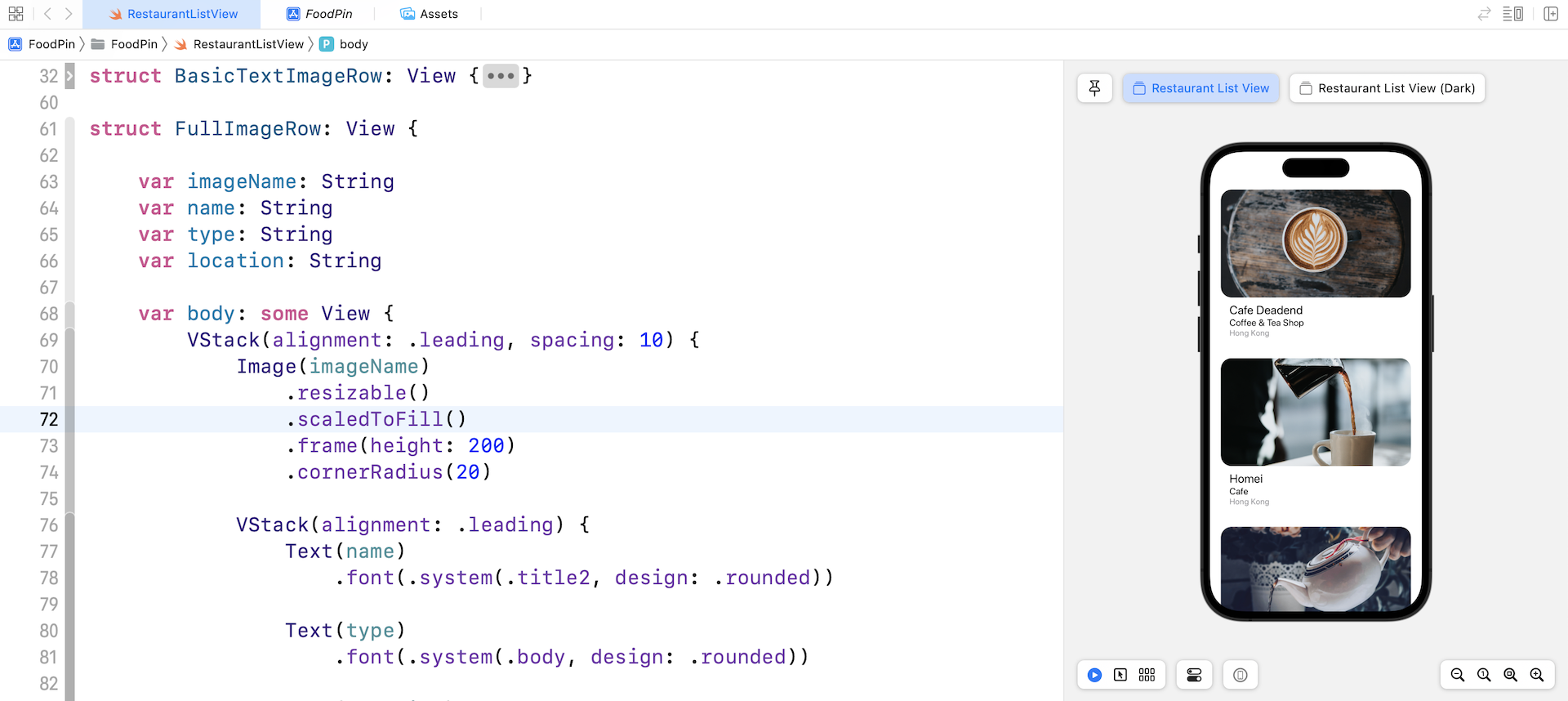Open the preview device picker
The image size is (1568, 701).
click(x=1240, y=675)
